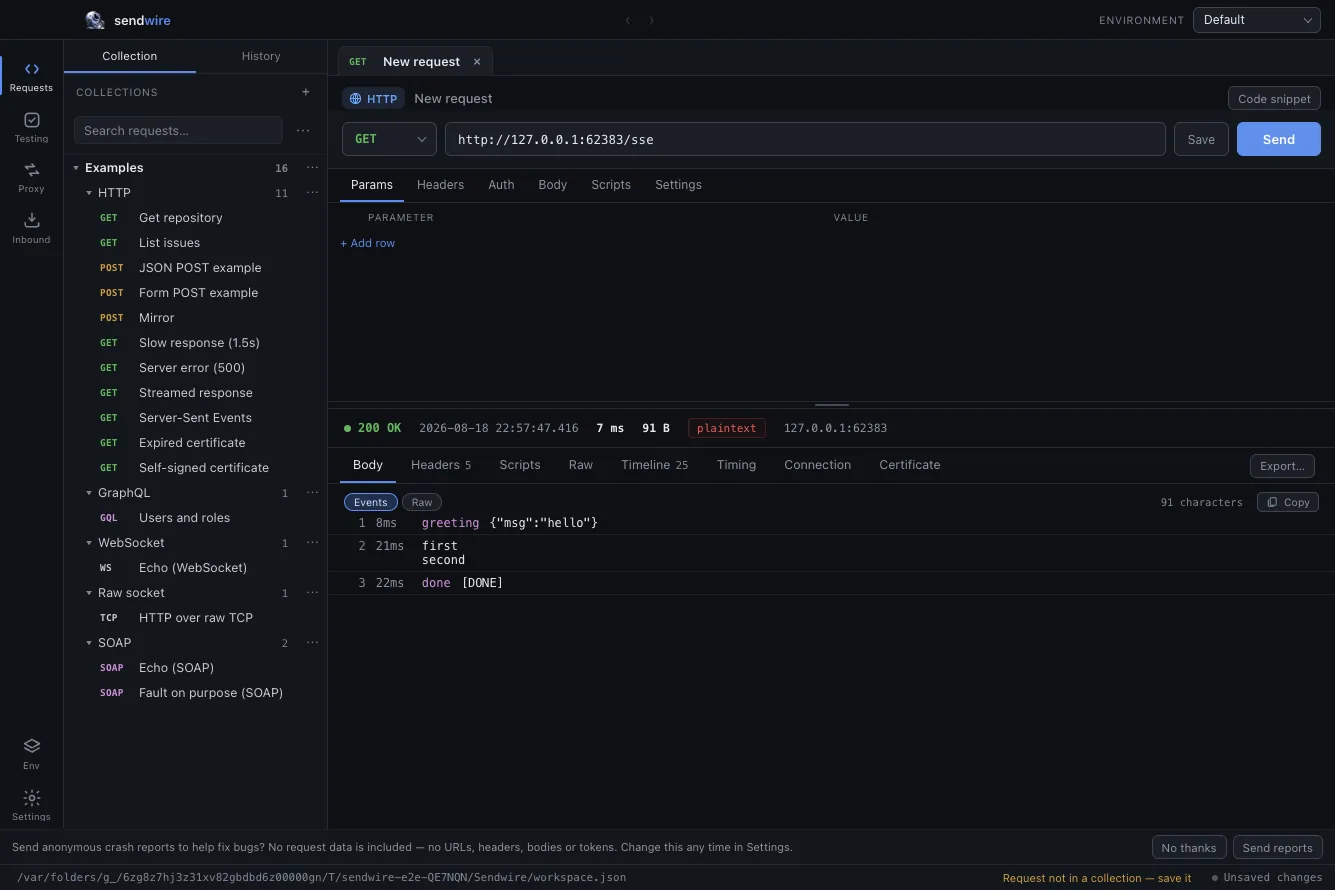The height and width of the screenshot is (890, 1335).
Task: Open the request Body tab
Action: click(552, 185)
